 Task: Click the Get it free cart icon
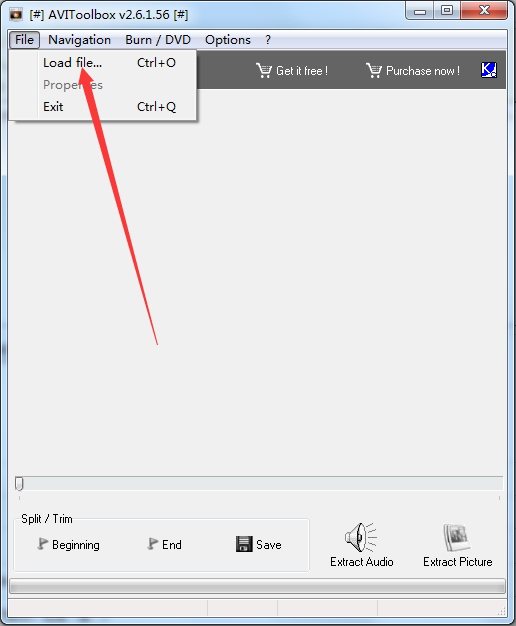pyautogui.click(x=264, y=71)
